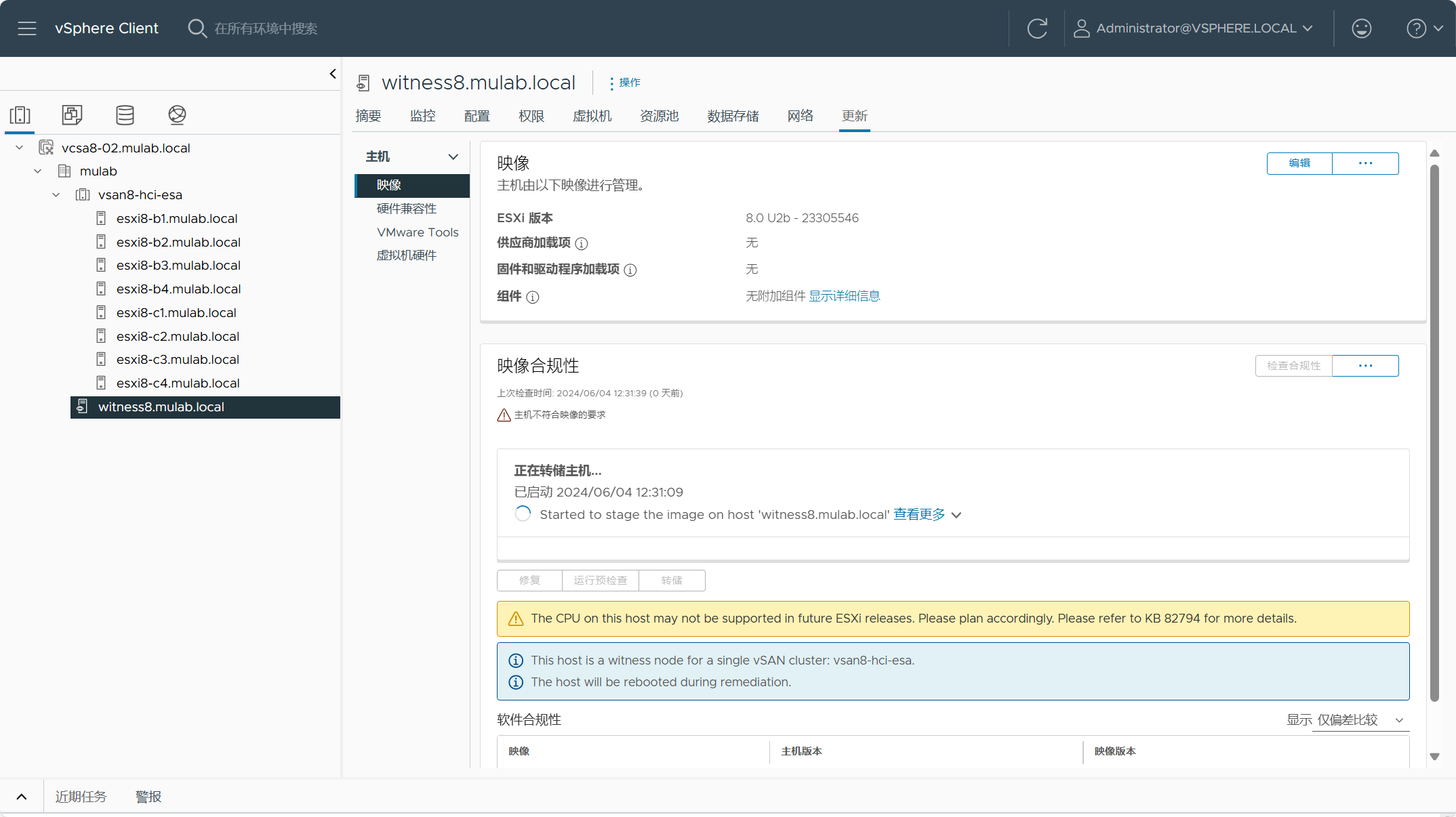
Task: Click the search magnifier icon
Action: click(197, 28)
